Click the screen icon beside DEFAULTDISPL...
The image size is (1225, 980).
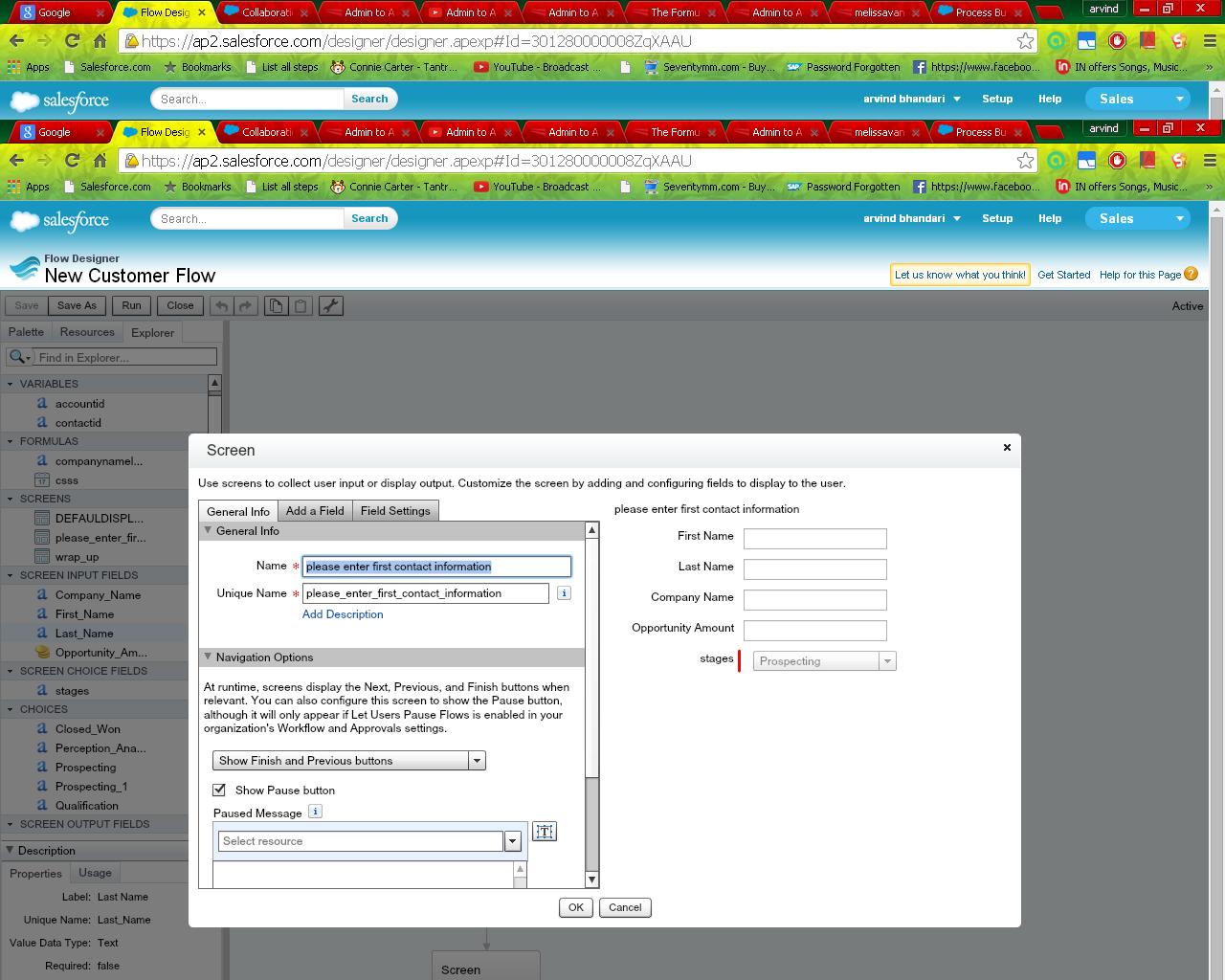point(42,519)
